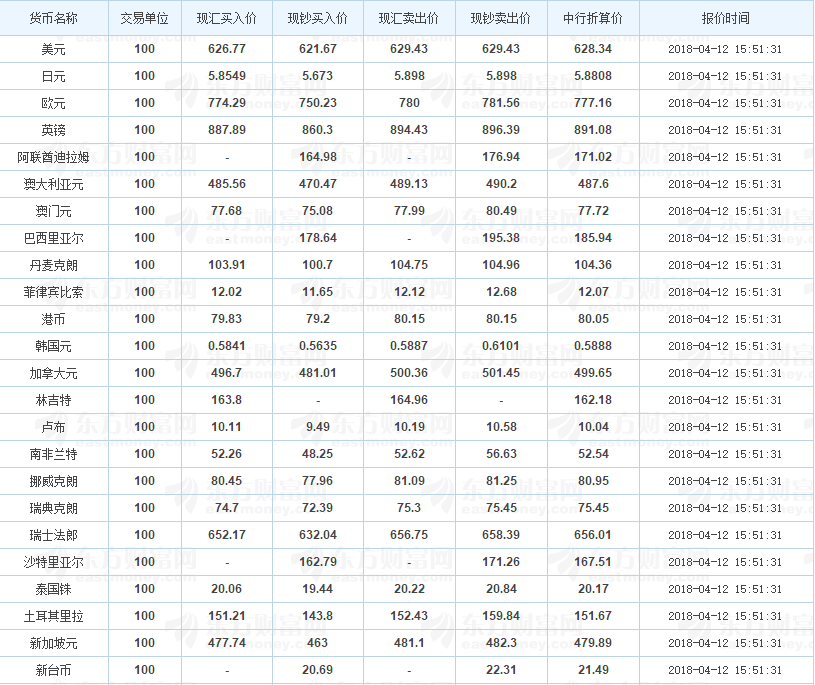Click the 英镑 中行折算价 value 891.08
The width and height of the screenshot is (815, 685).
click(x=593, y=130)
